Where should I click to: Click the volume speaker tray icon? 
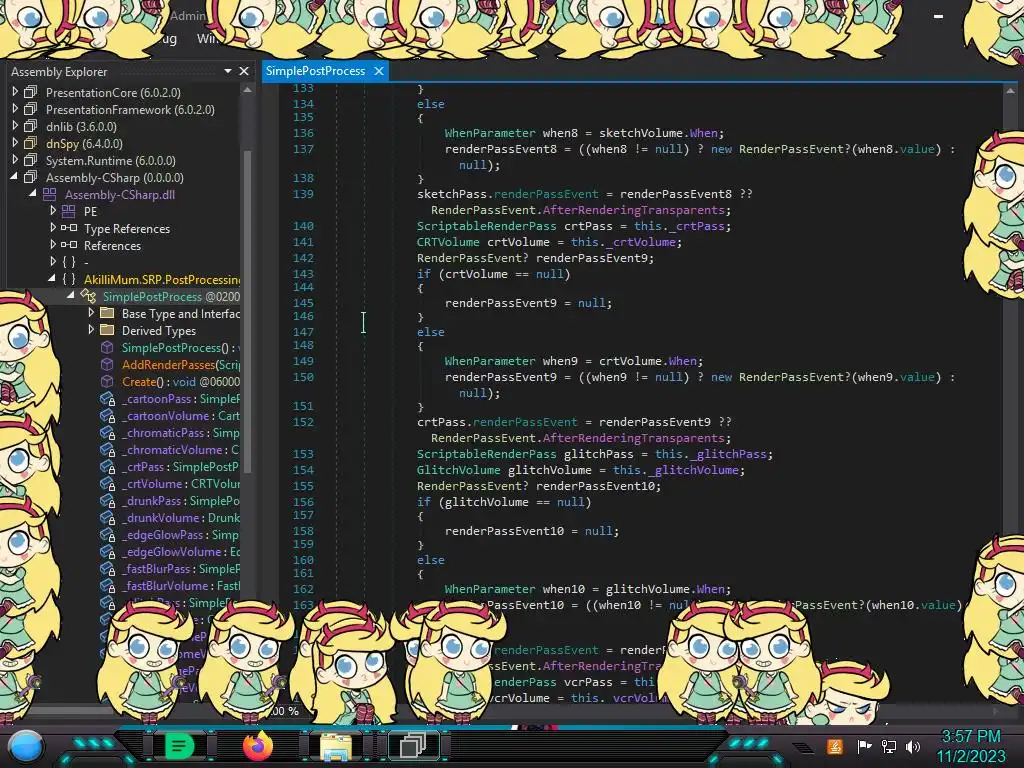pyautogui.click(x=913, y=746)
